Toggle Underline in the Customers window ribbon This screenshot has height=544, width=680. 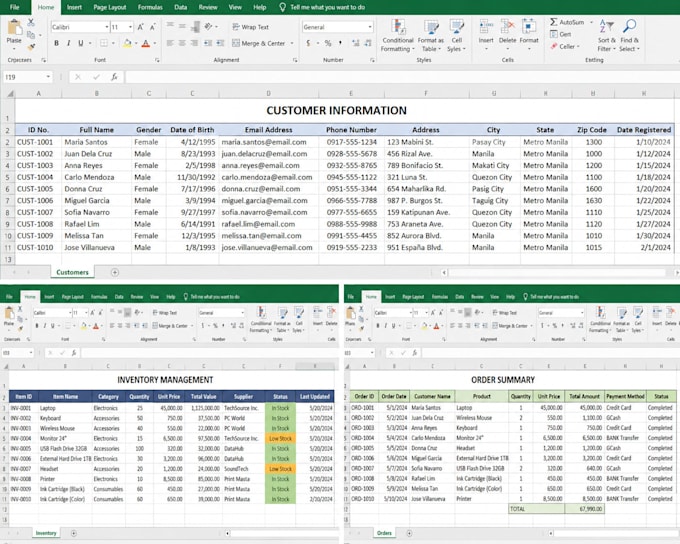80,43
